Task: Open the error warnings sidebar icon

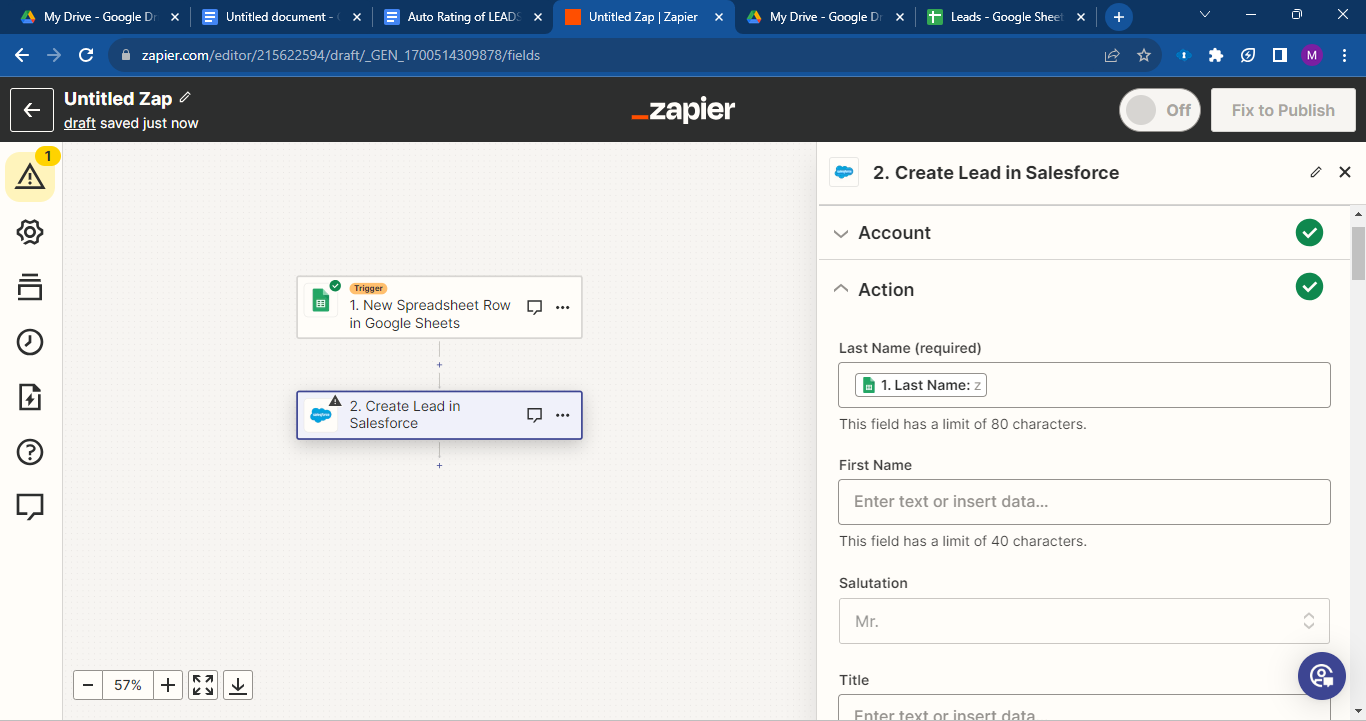Action: click(x=30, y=177)
